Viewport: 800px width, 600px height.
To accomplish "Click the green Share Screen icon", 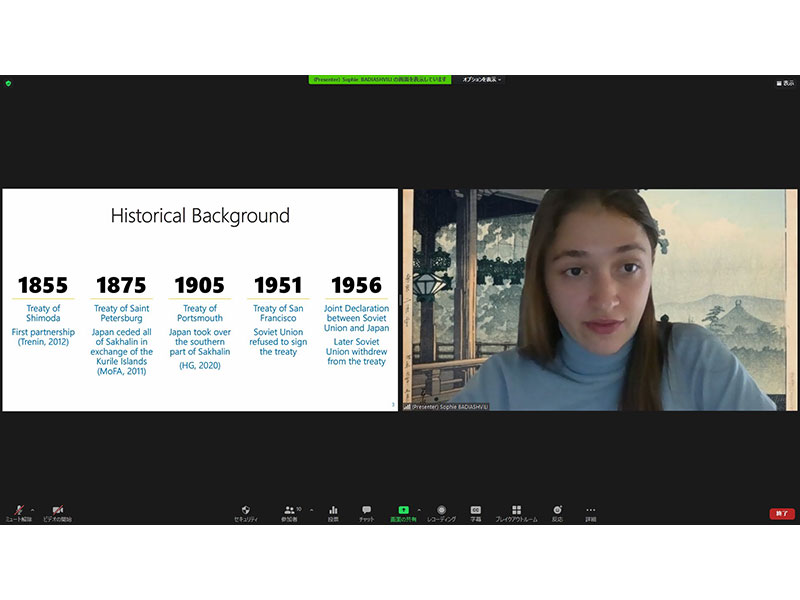I will 403,512.
